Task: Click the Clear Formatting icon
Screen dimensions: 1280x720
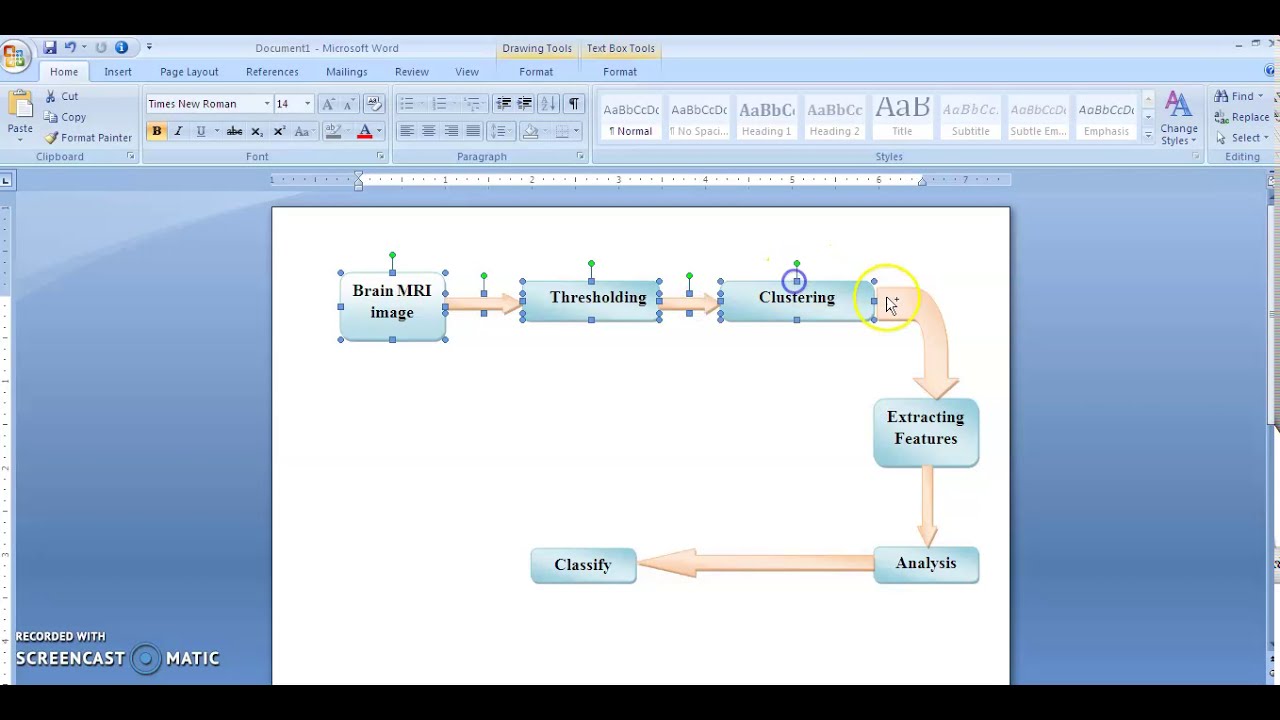Action: [x=374, y=104]
